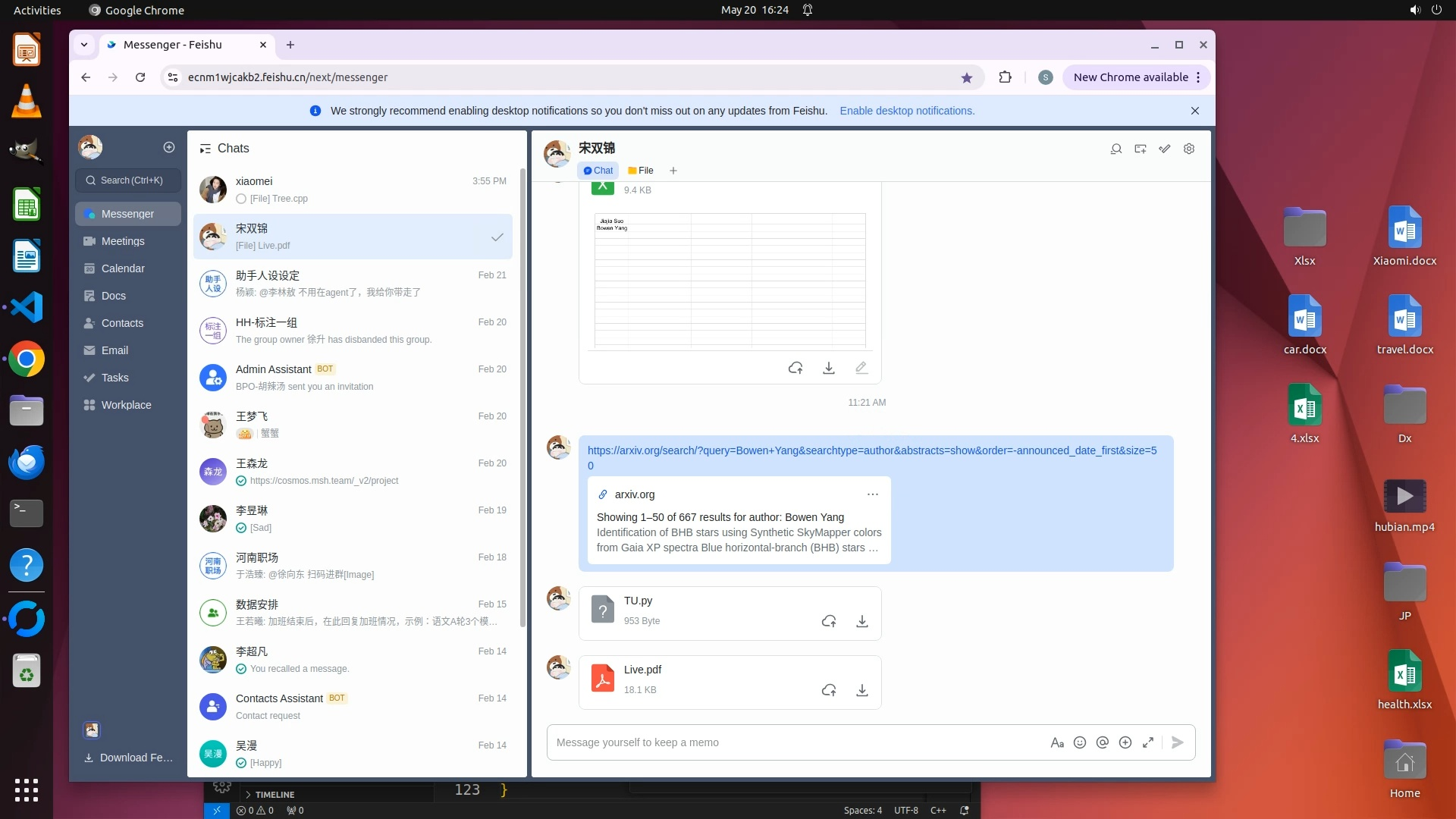The width and height of the screenshot is (1456, 819).
Task: Mark the 宋双锦 chat as done with checkmark
Action: click(497, 237)
